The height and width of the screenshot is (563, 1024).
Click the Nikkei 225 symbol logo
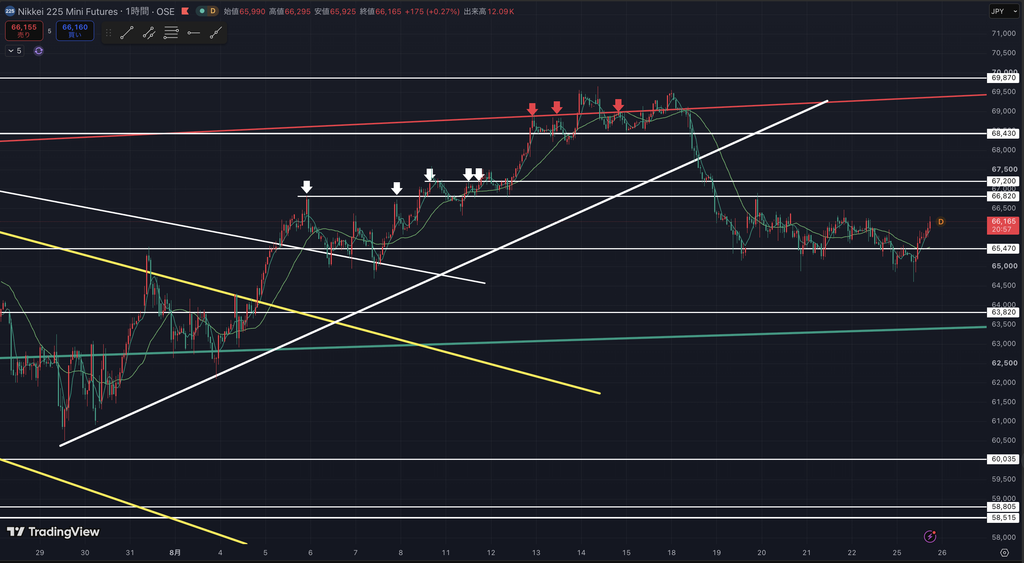[10, 11]
